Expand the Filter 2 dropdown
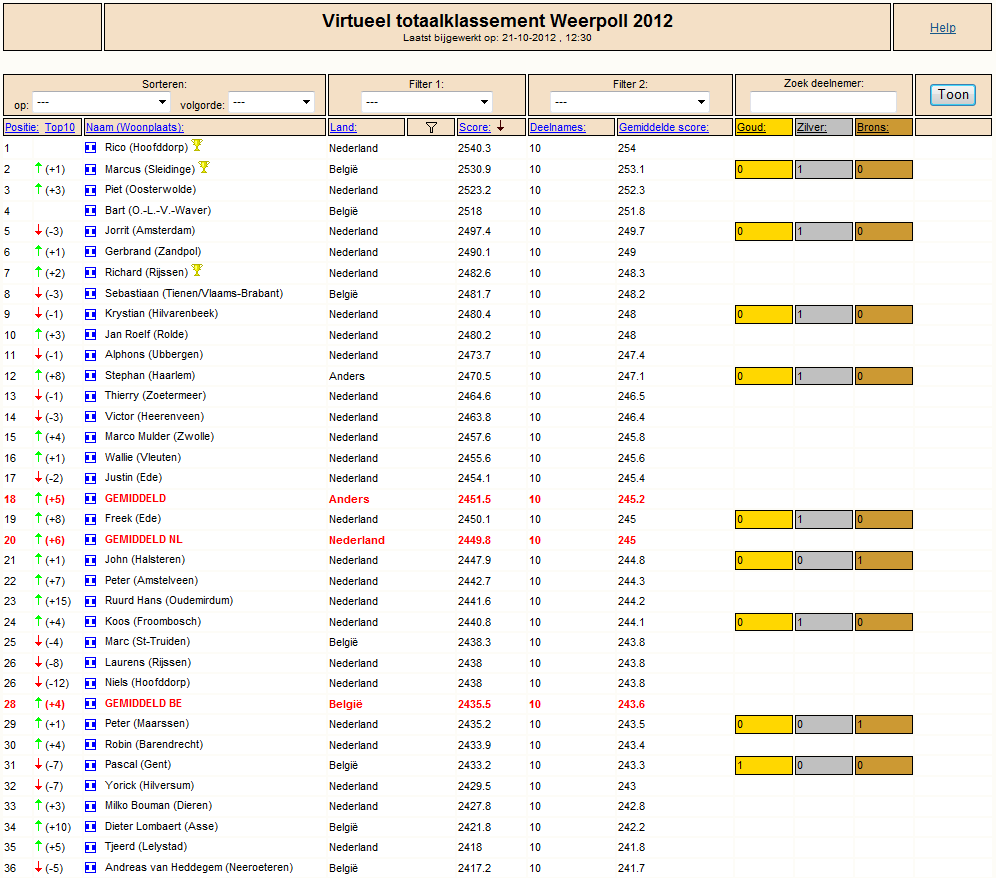The image size is (996, 878). pyautogui.click(x=629, y=102)
